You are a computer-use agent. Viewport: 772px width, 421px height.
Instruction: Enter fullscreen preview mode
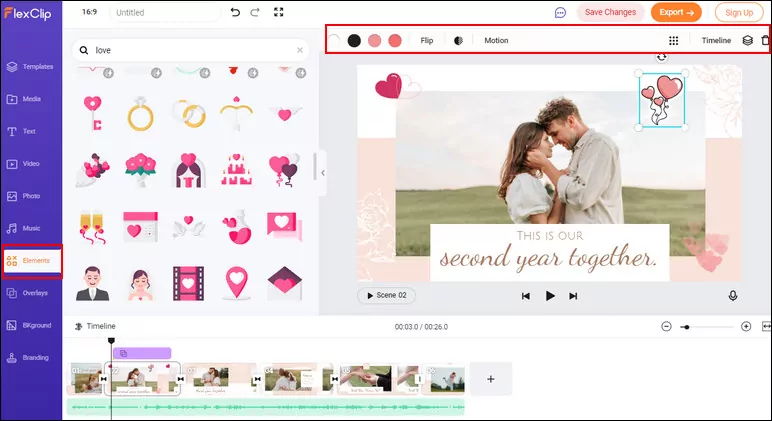pyautogui.click(x=279, y=12)
